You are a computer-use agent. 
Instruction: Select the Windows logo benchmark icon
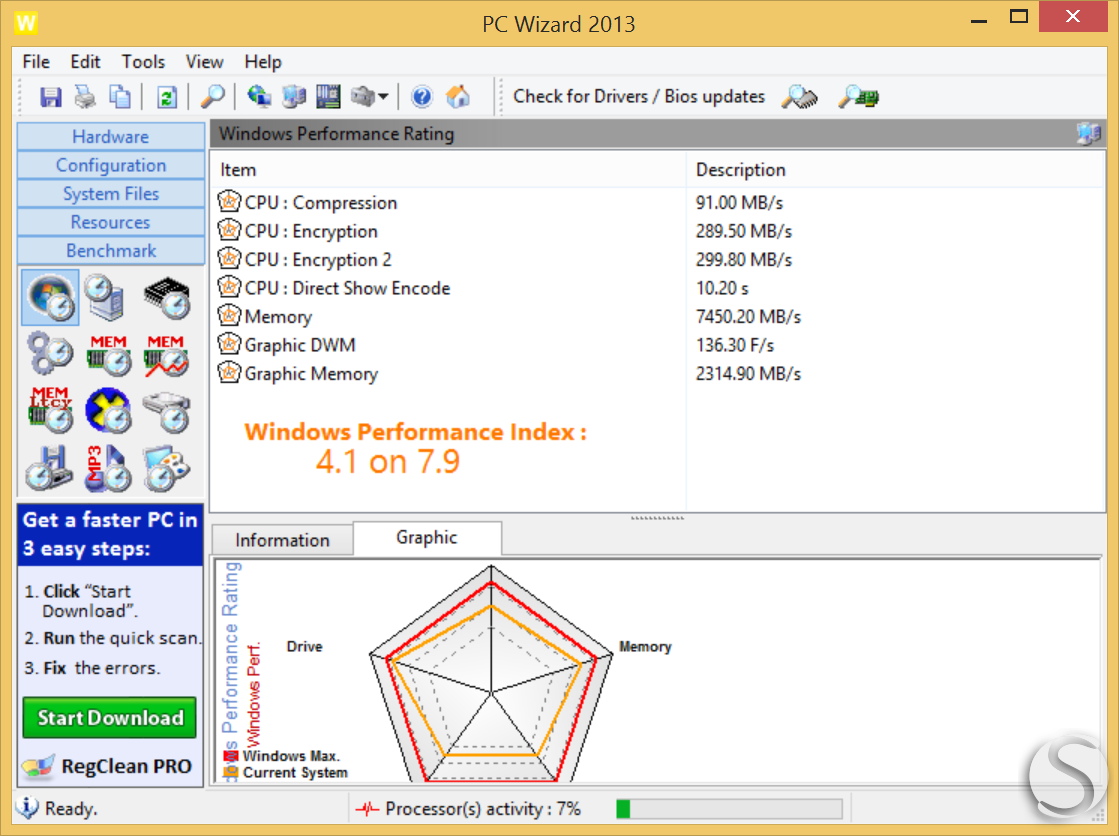[50, 298]
